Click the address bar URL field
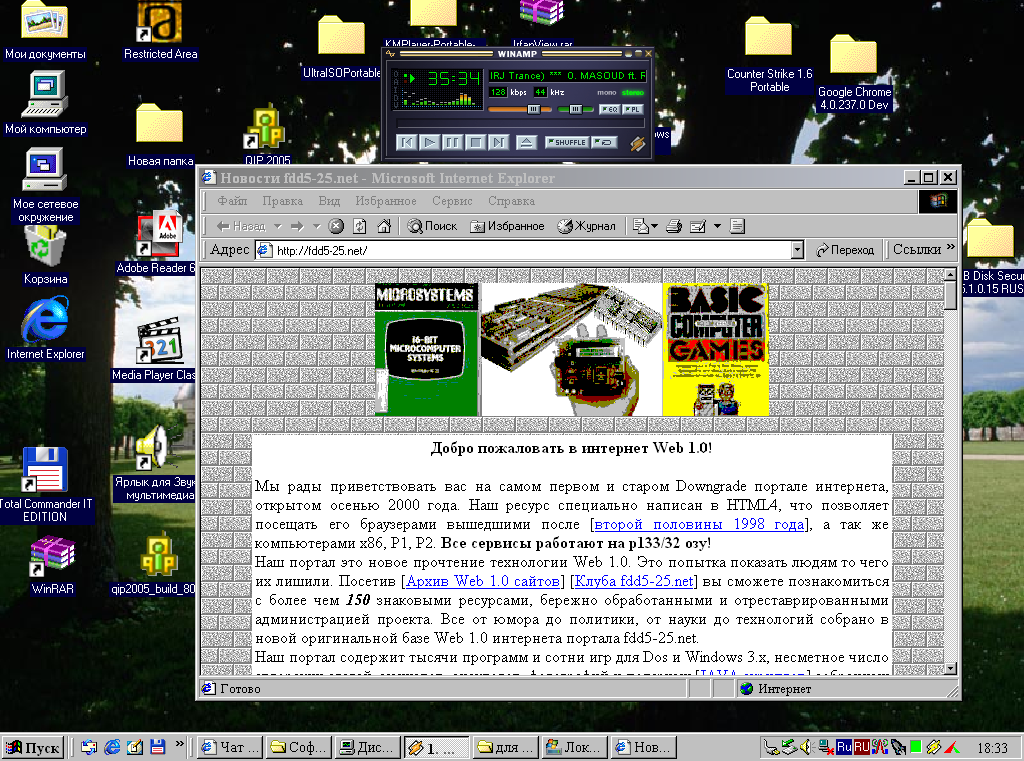Image resolution: width=1024 pixels, height=761 pixels. click(532, 250)
